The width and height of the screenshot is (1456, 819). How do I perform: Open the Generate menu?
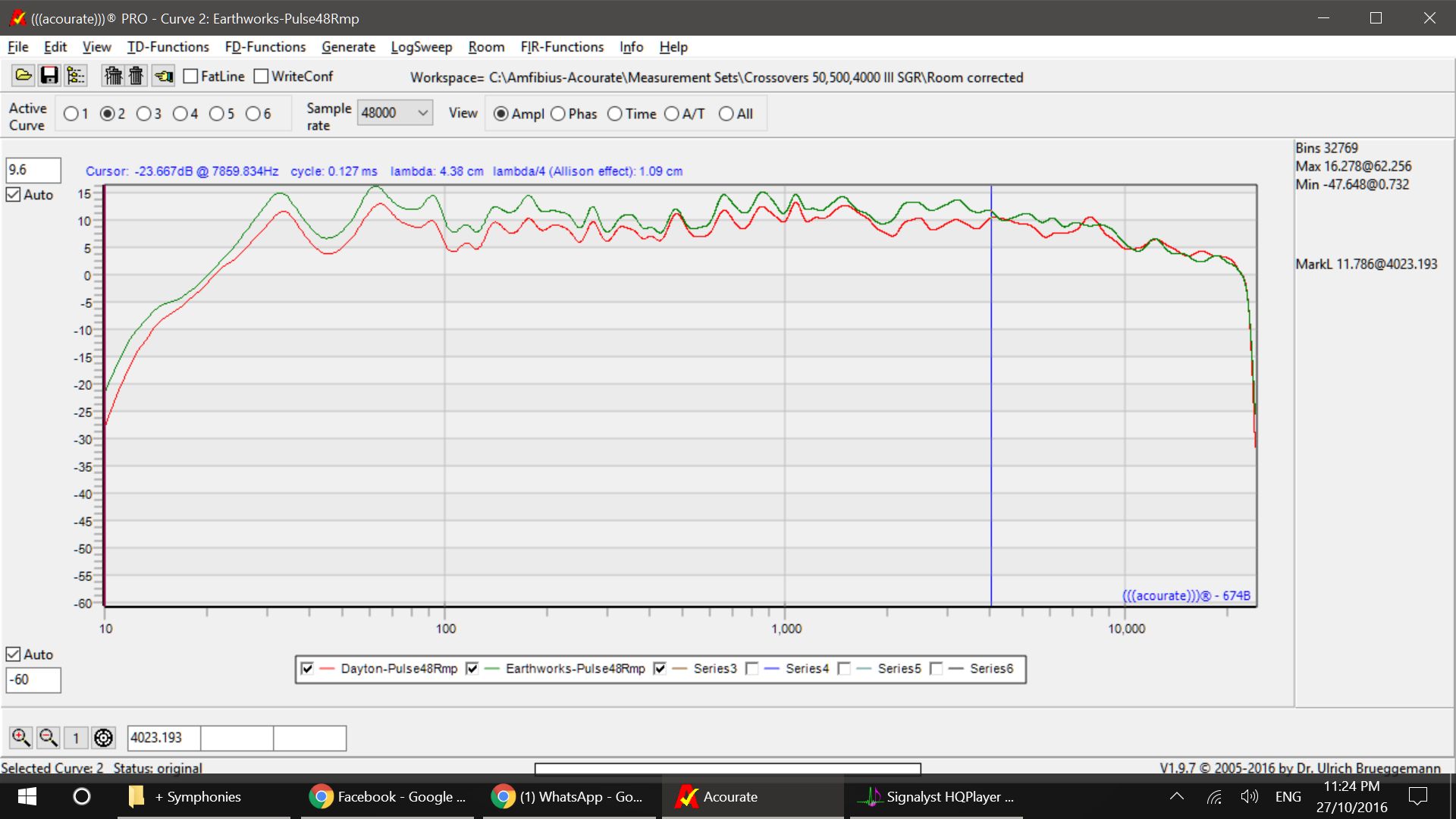point(348,47)
